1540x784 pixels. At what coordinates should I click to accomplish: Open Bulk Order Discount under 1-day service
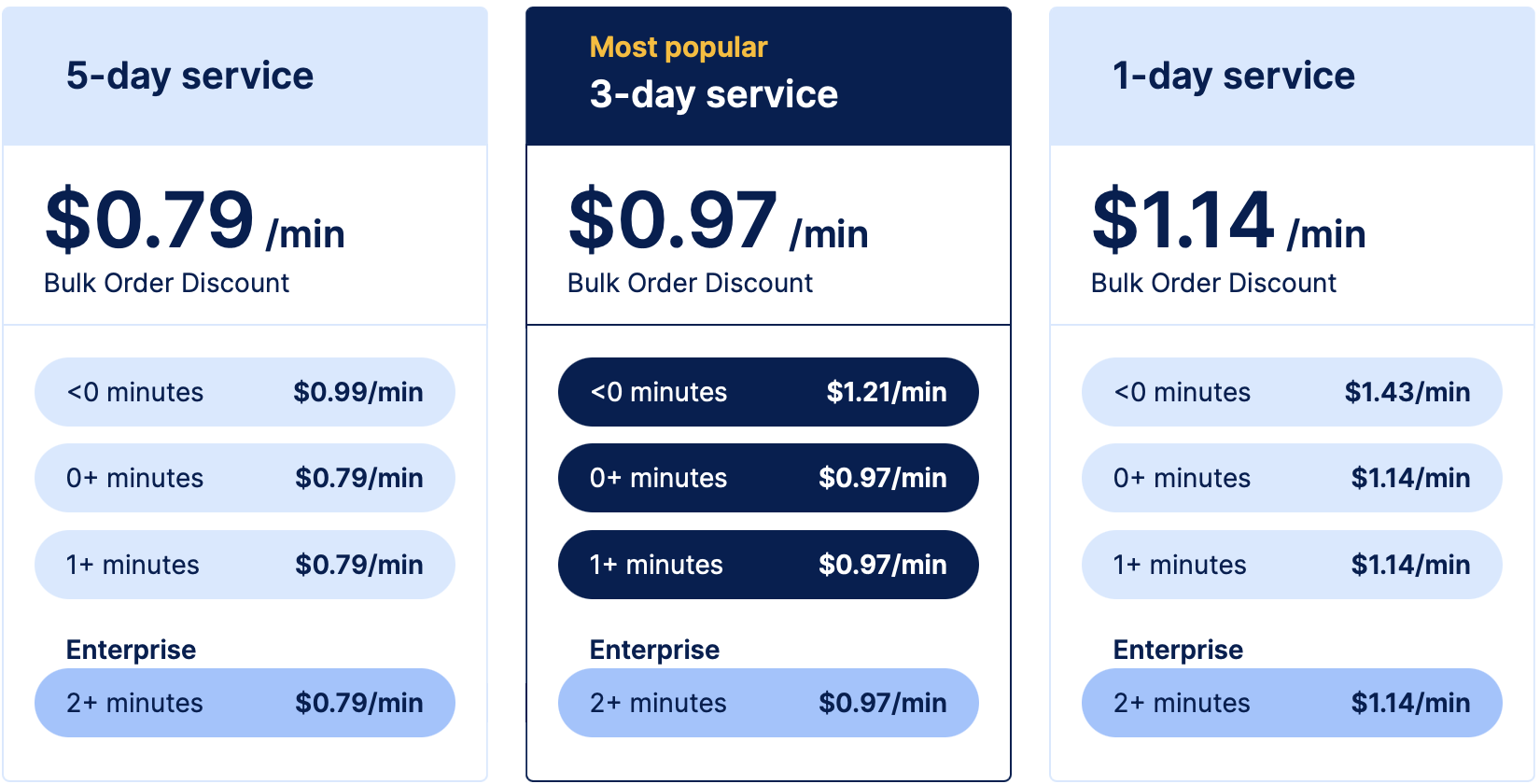pos(1214,283)
